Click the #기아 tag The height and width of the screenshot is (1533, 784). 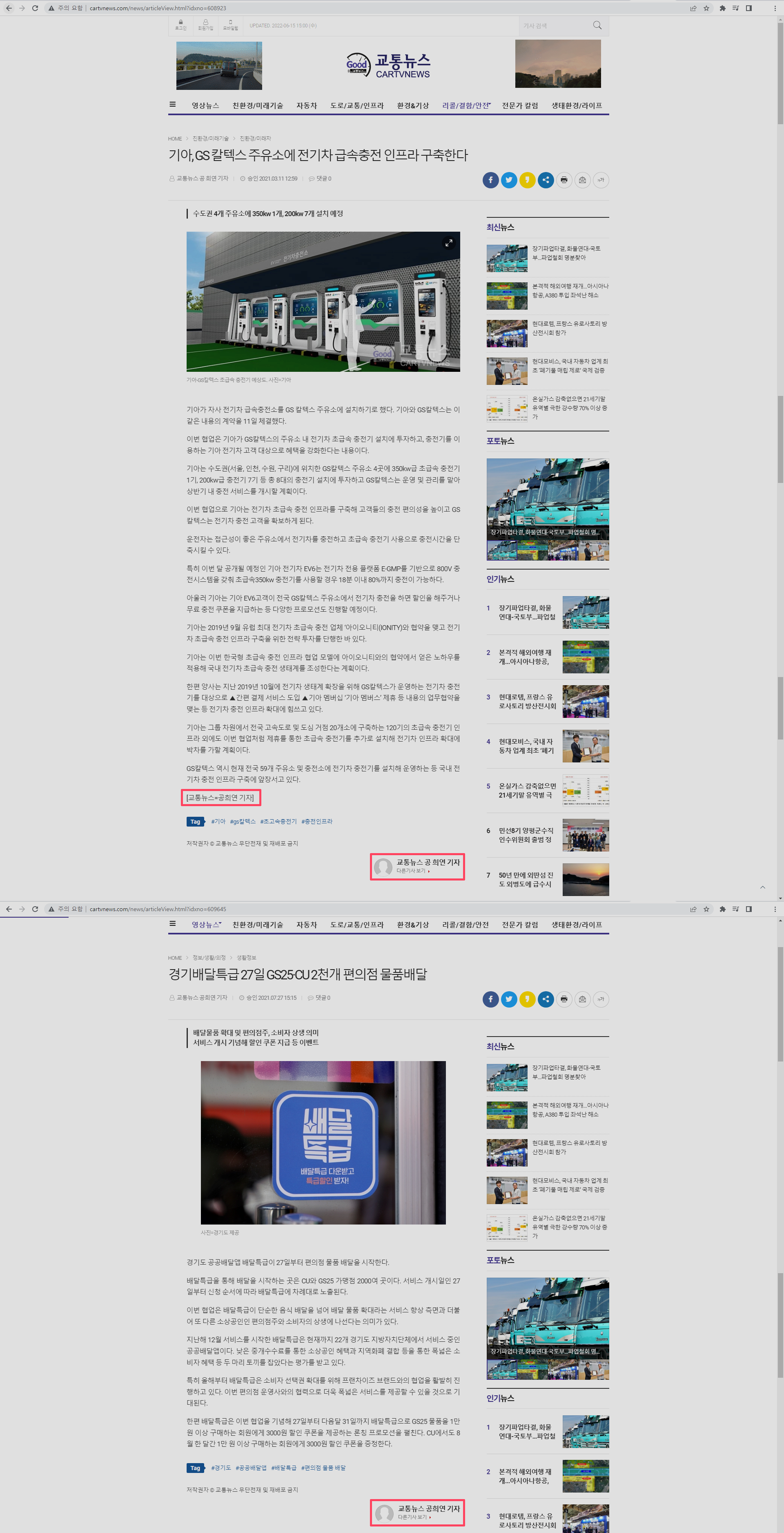click(218, 821)
